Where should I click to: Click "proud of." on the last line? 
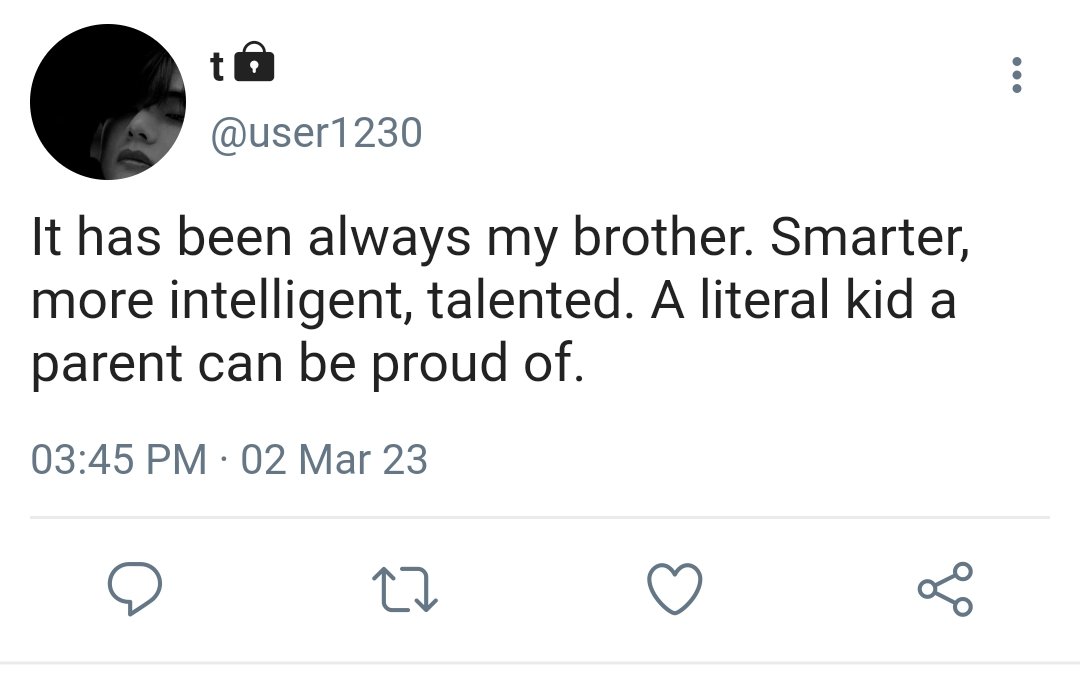tap(478, 364)
